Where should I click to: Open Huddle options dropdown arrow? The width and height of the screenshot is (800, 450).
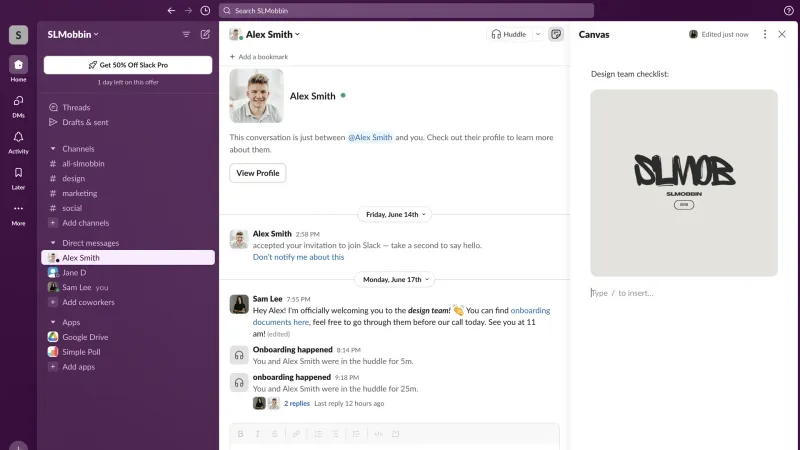point(538,34)
